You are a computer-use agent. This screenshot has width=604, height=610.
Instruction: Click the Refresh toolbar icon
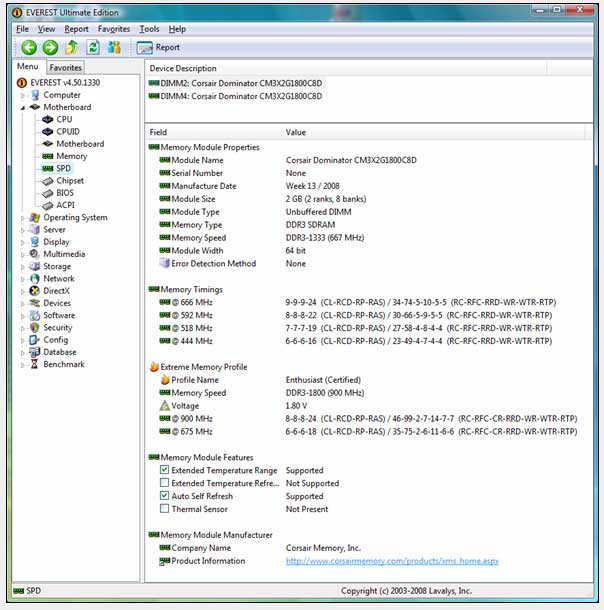click(x=93, y=47)
